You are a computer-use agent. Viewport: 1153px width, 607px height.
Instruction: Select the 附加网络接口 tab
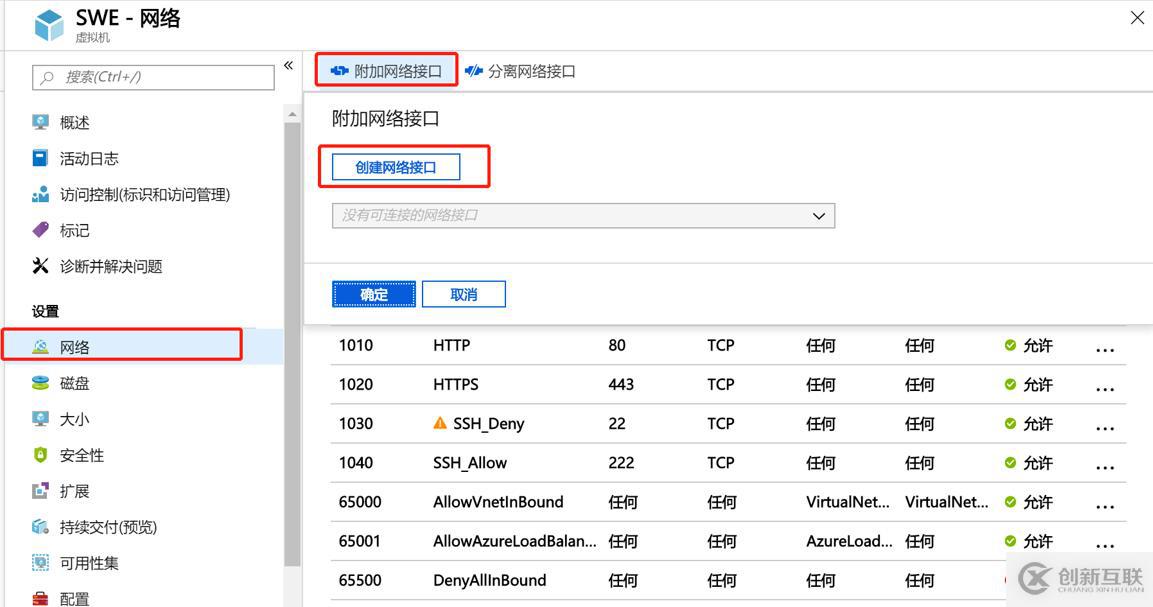(386, 70)
